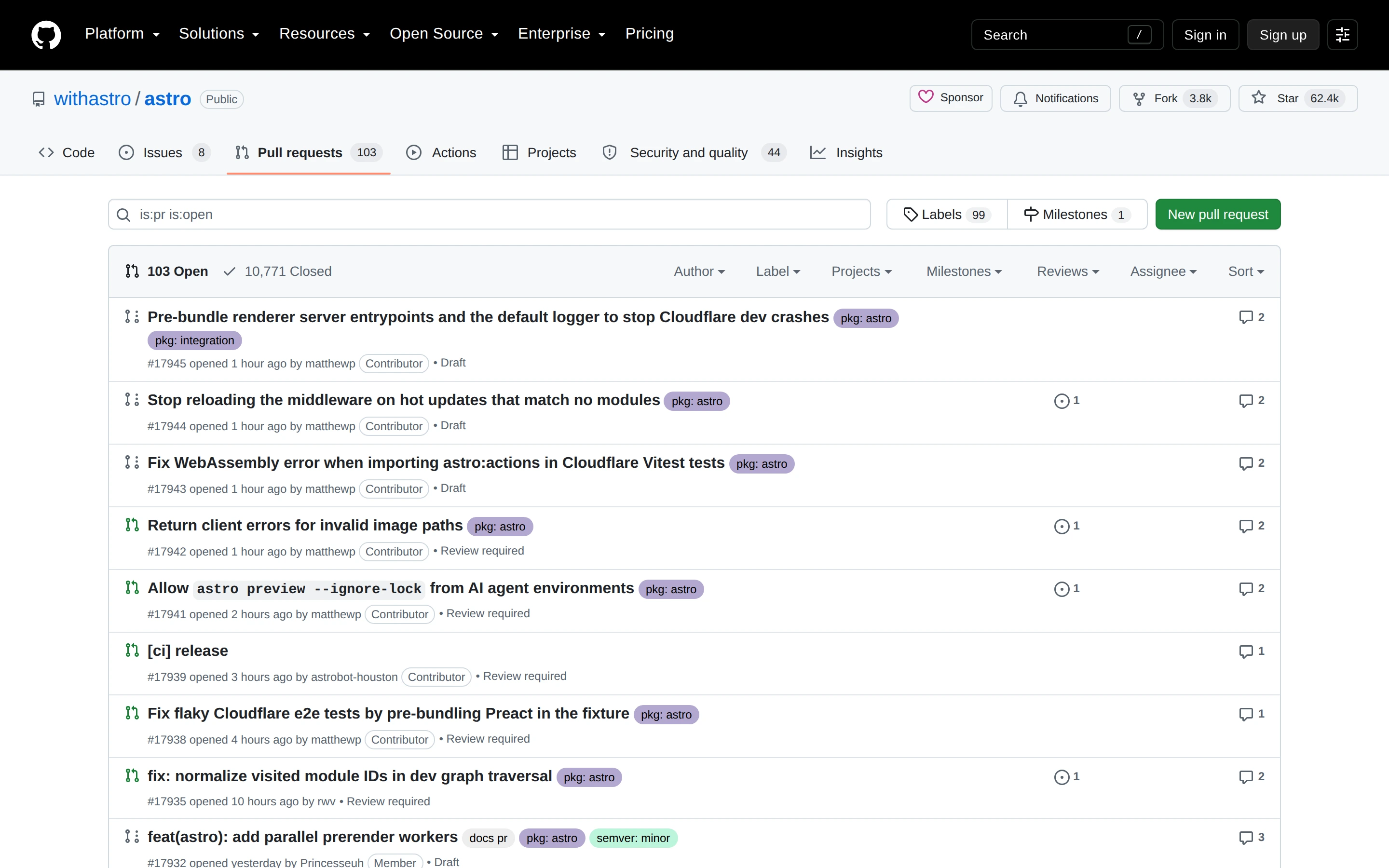Click the author astrobot-houston link
1389x868 pixels.
[354, 677]
